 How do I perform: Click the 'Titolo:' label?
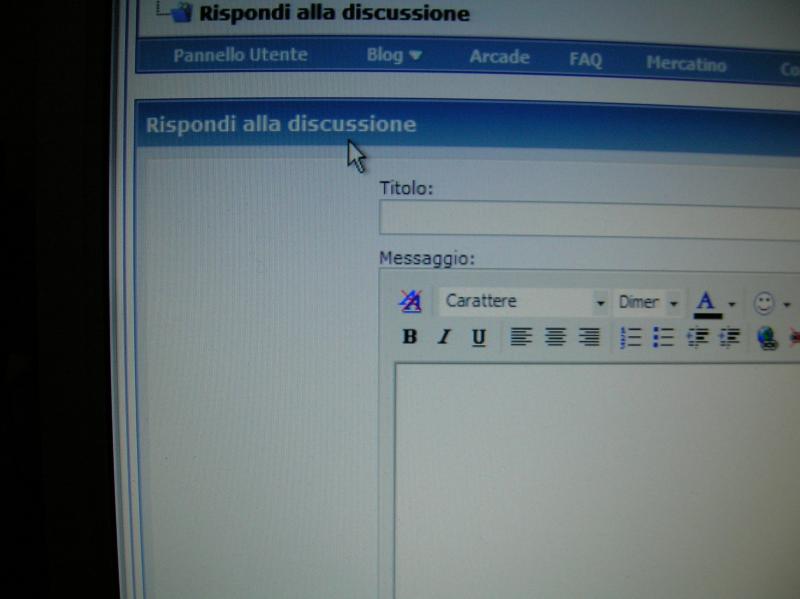point(406,188)
